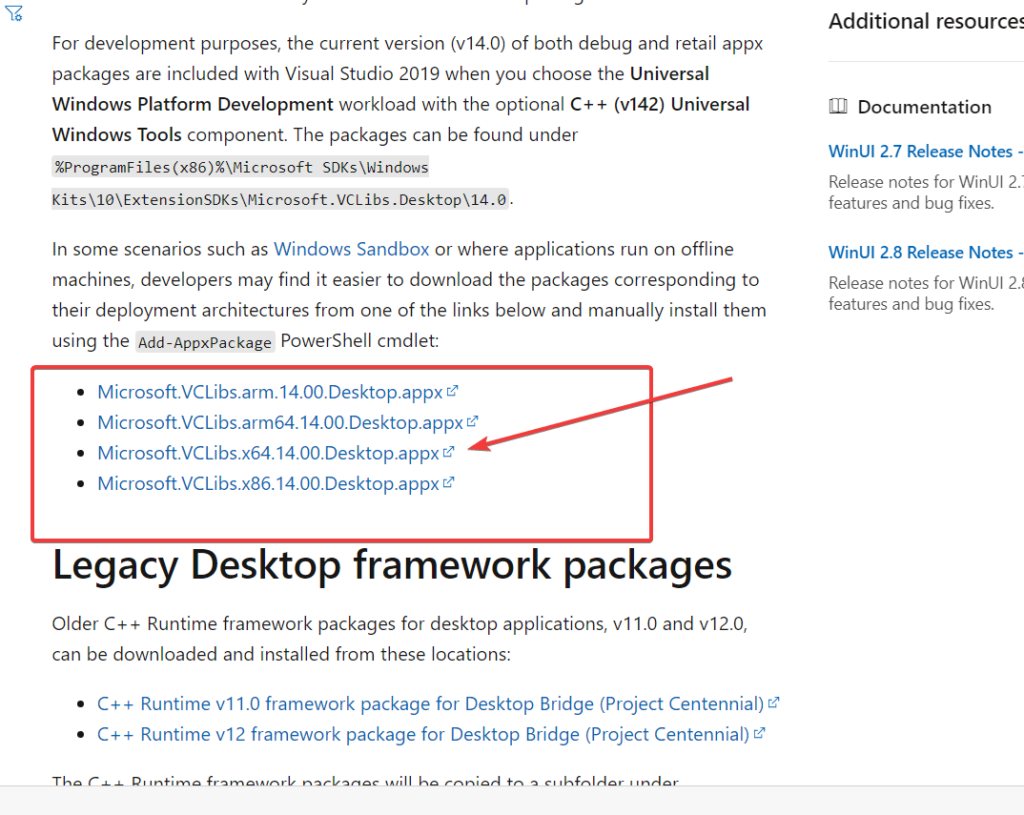The image size is (1024, 815).
Task: Download Microsoft.VCLibs.arm.14.00.Desktop.appx package
Action: 272,391
